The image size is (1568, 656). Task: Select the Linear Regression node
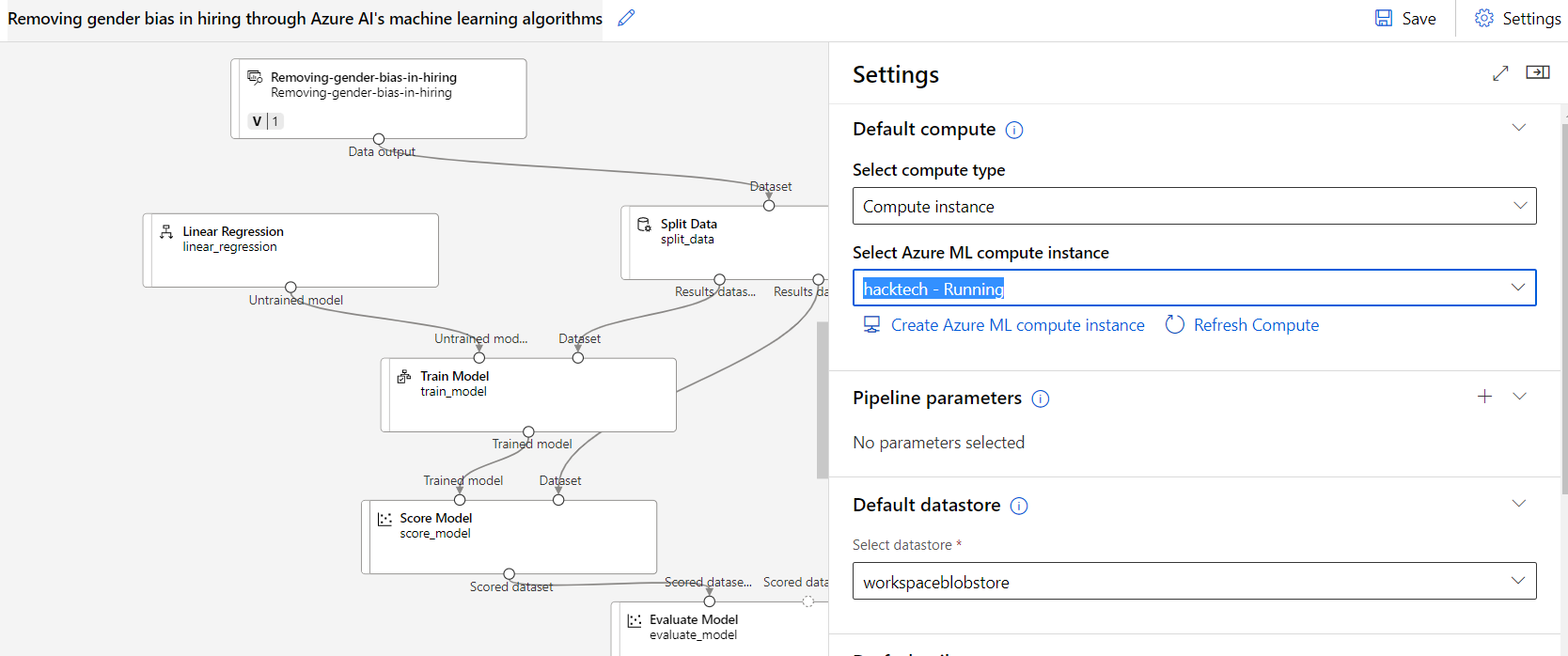[290, 250]
